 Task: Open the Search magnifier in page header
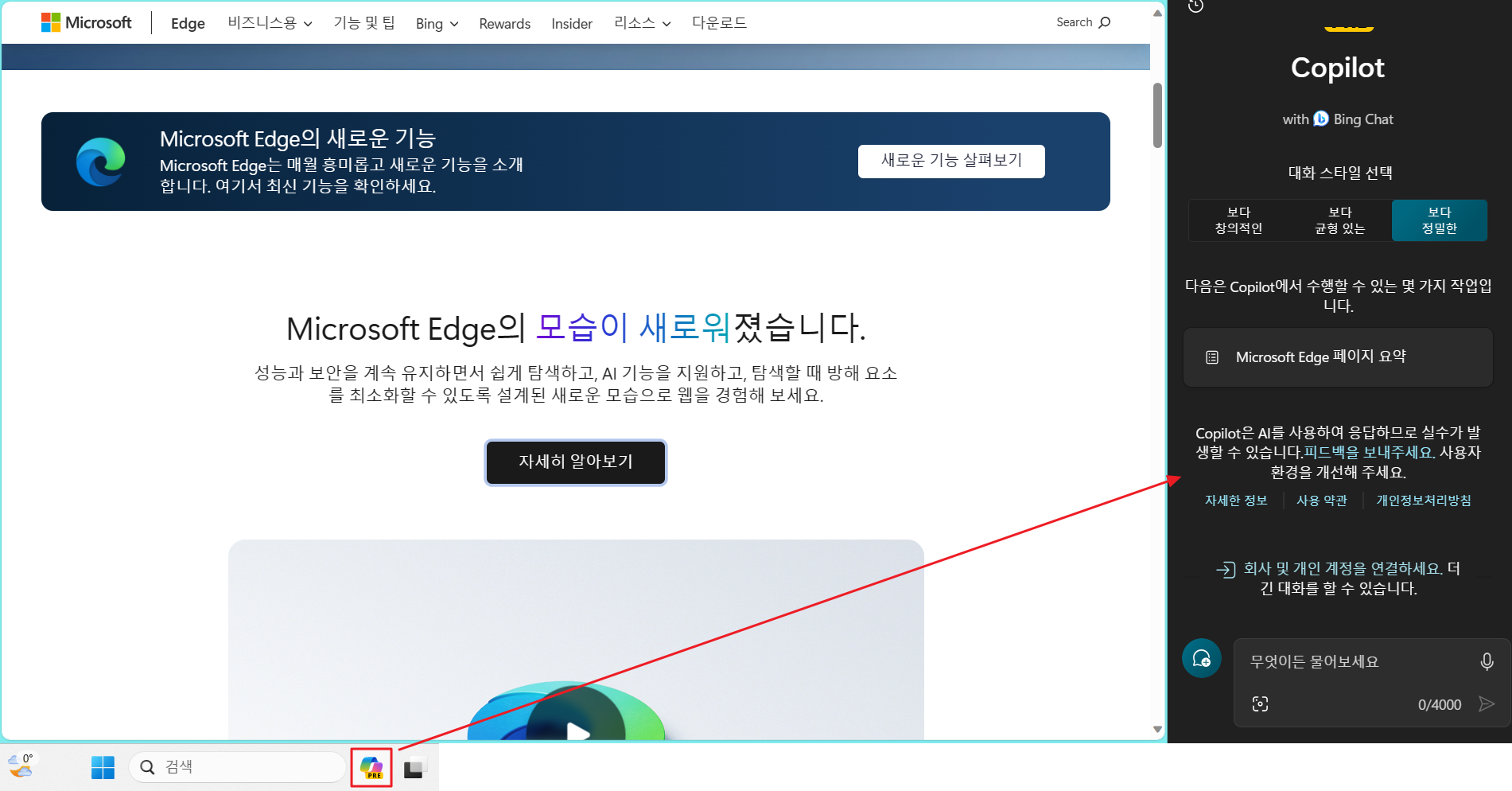coord(1104,22)
